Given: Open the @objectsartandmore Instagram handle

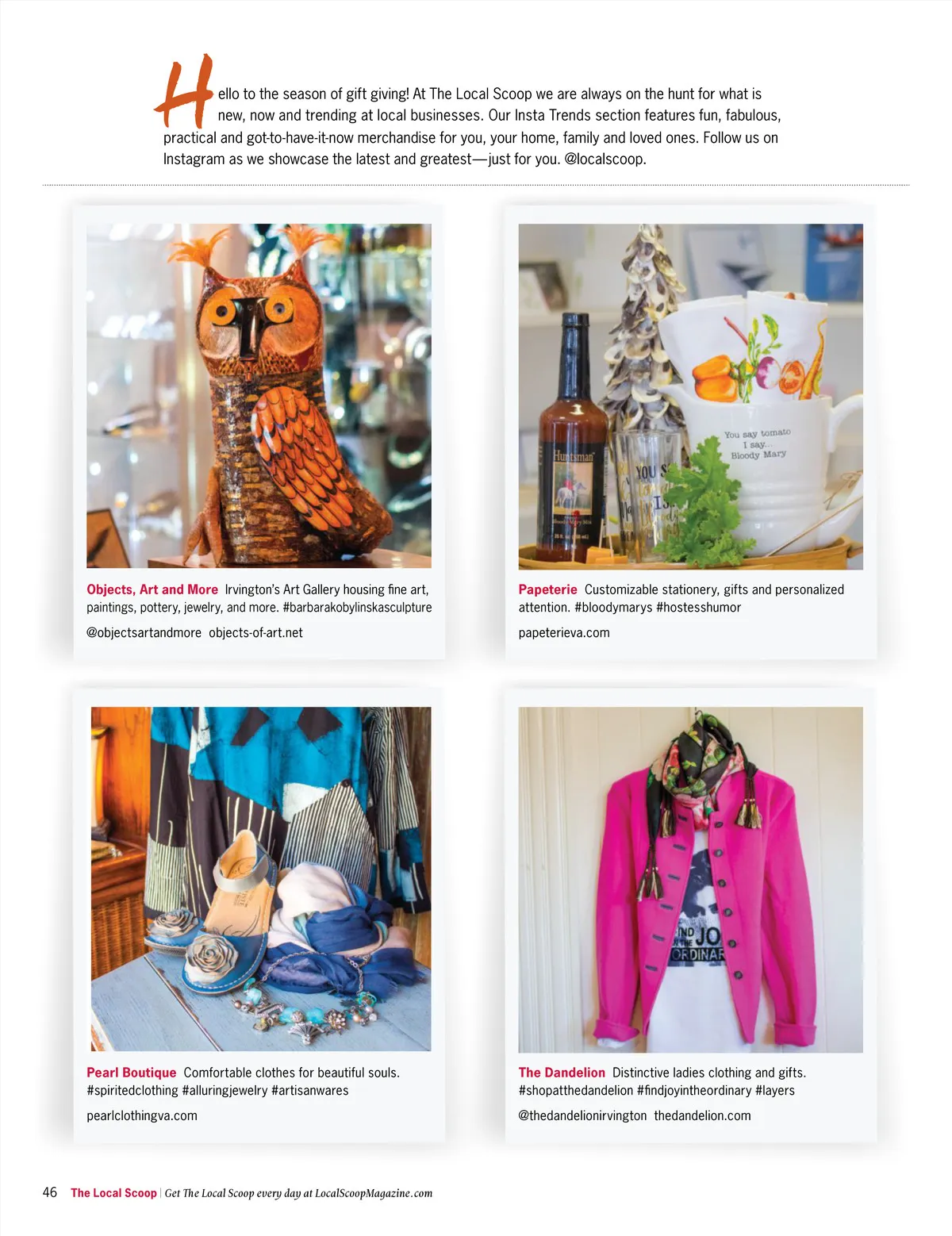Looking at the screenshot, I should [144, 633].
